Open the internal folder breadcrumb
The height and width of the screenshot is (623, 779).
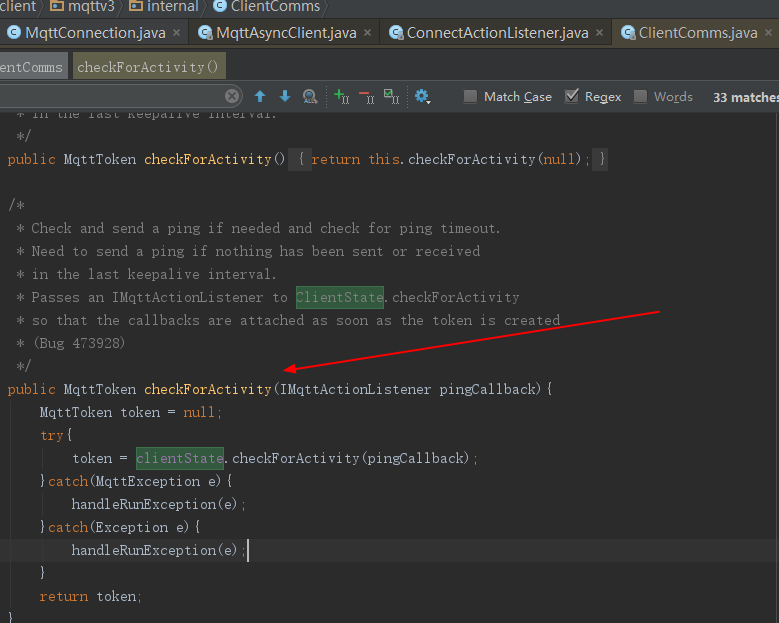pos(164,6)
